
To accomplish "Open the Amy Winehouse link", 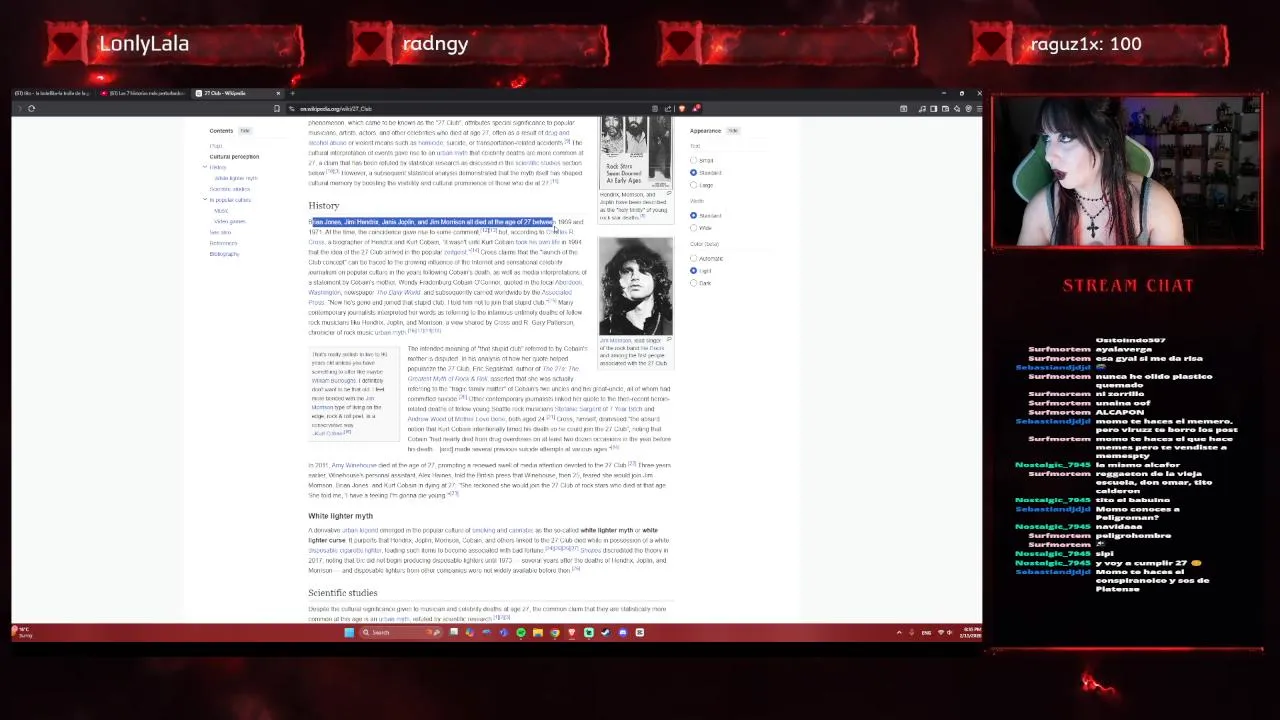I will pos(354,465).
